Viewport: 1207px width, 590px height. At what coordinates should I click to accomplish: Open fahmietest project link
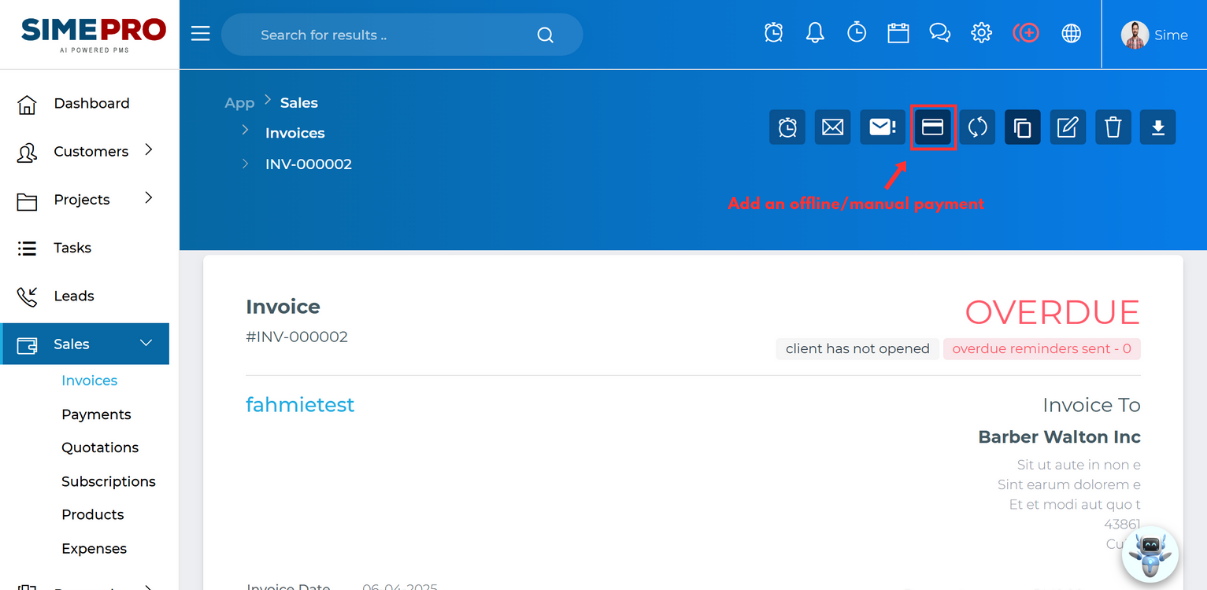pos(300,405)
